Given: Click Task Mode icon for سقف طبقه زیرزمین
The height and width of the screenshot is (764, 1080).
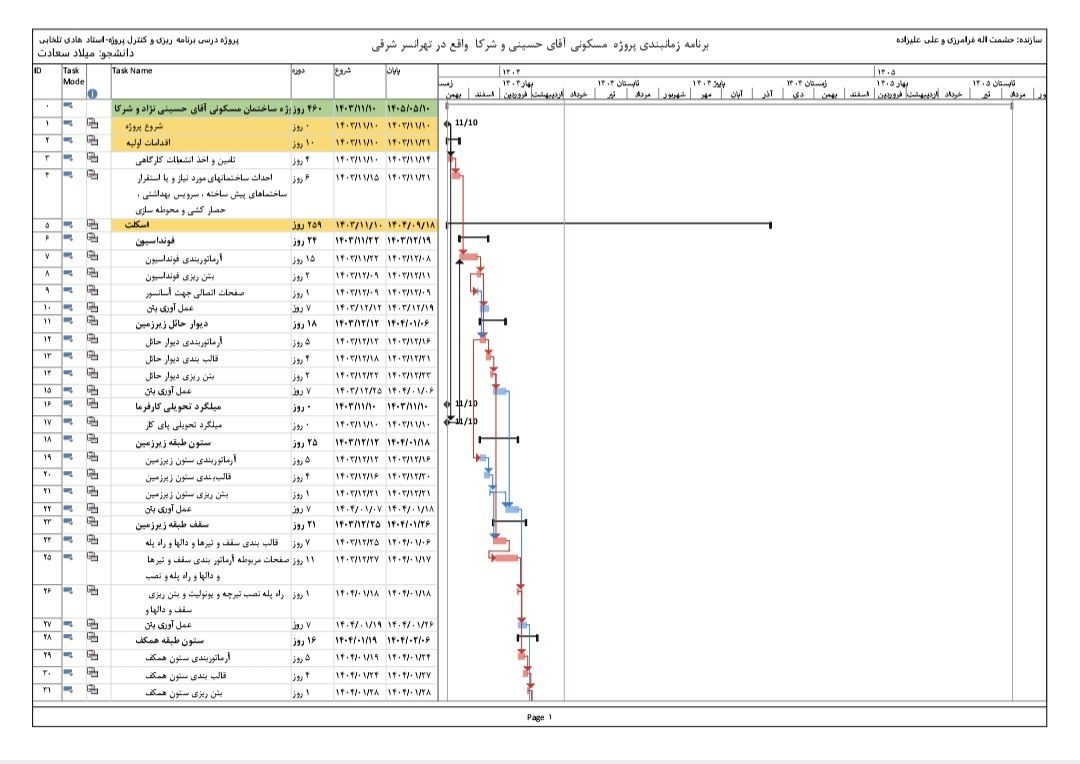Looking at the screenshot, I should click(x=69, y=523).
